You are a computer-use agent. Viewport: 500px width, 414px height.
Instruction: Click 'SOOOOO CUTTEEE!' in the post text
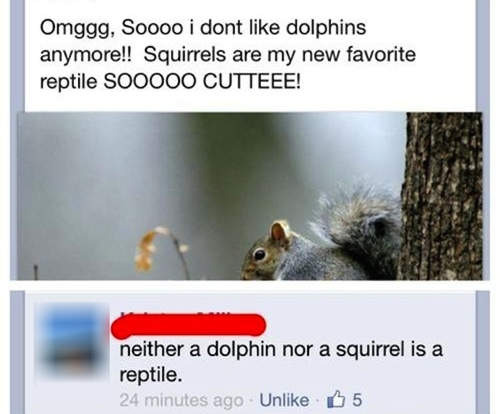[203, 81]
